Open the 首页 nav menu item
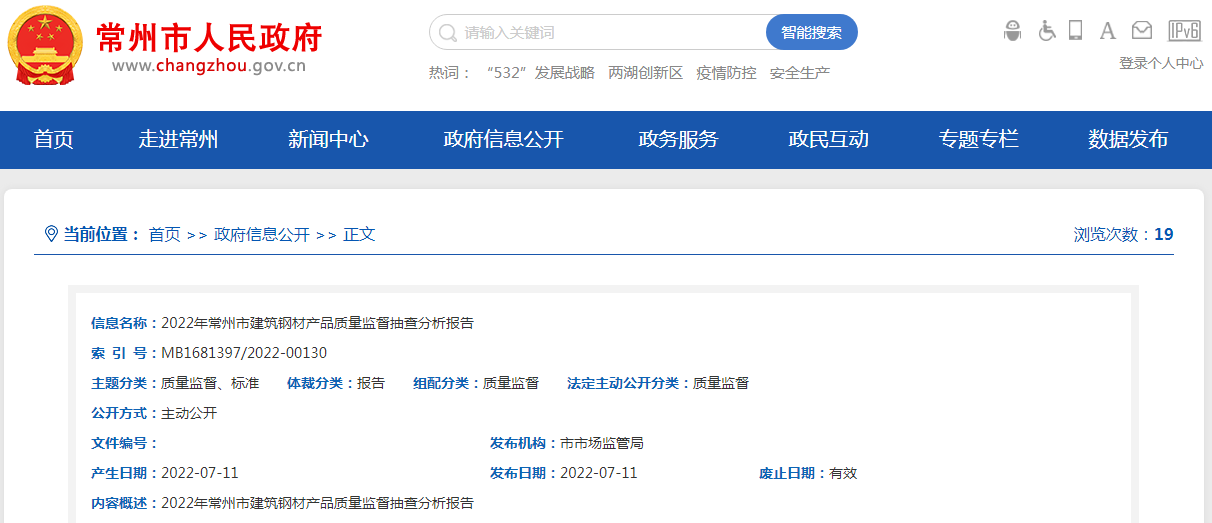 tap(54, 140)
